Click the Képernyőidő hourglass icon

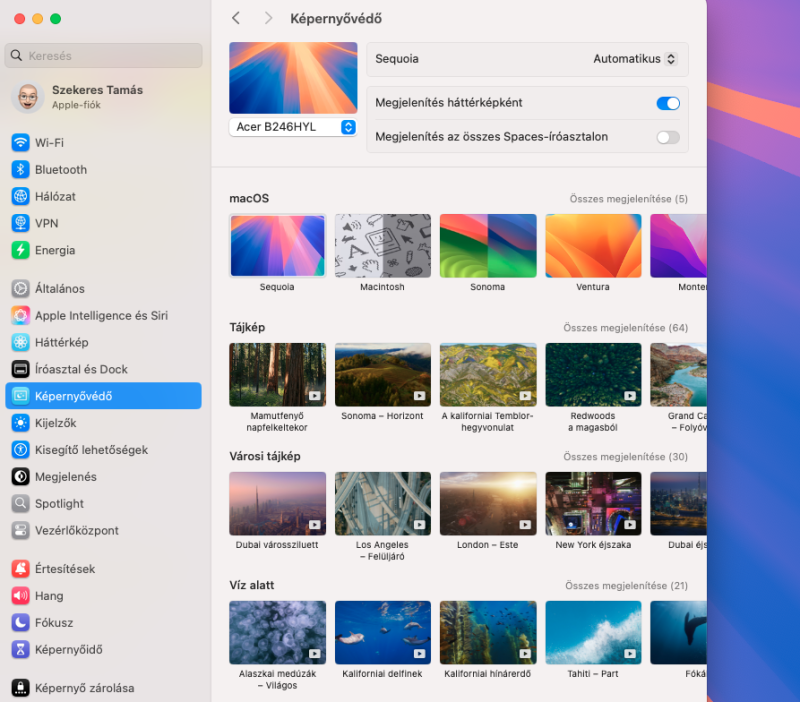(20, 649)
